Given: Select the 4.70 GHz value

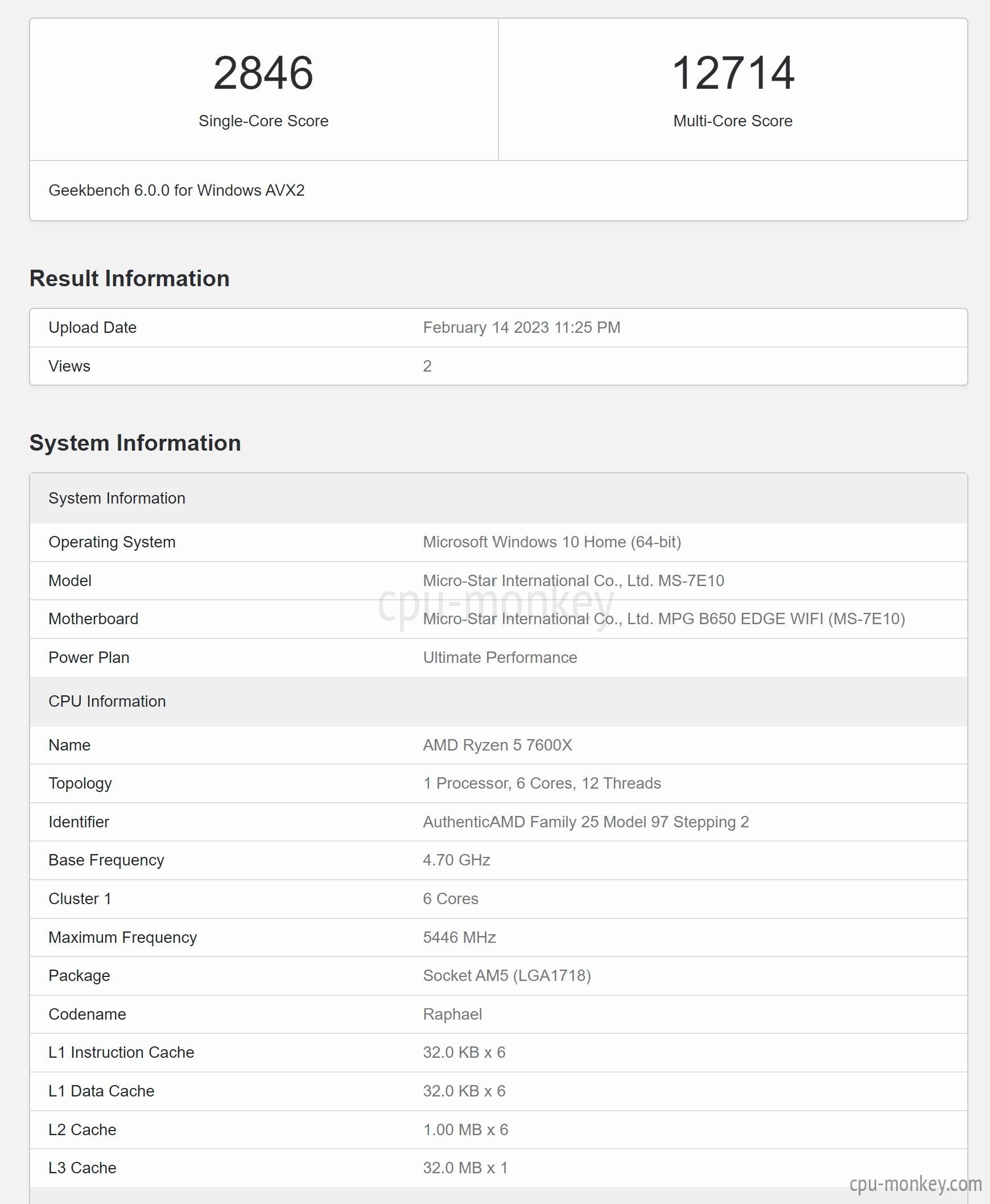Looking at the screenshot, I should pyautogui.click(x=456, y=860).
